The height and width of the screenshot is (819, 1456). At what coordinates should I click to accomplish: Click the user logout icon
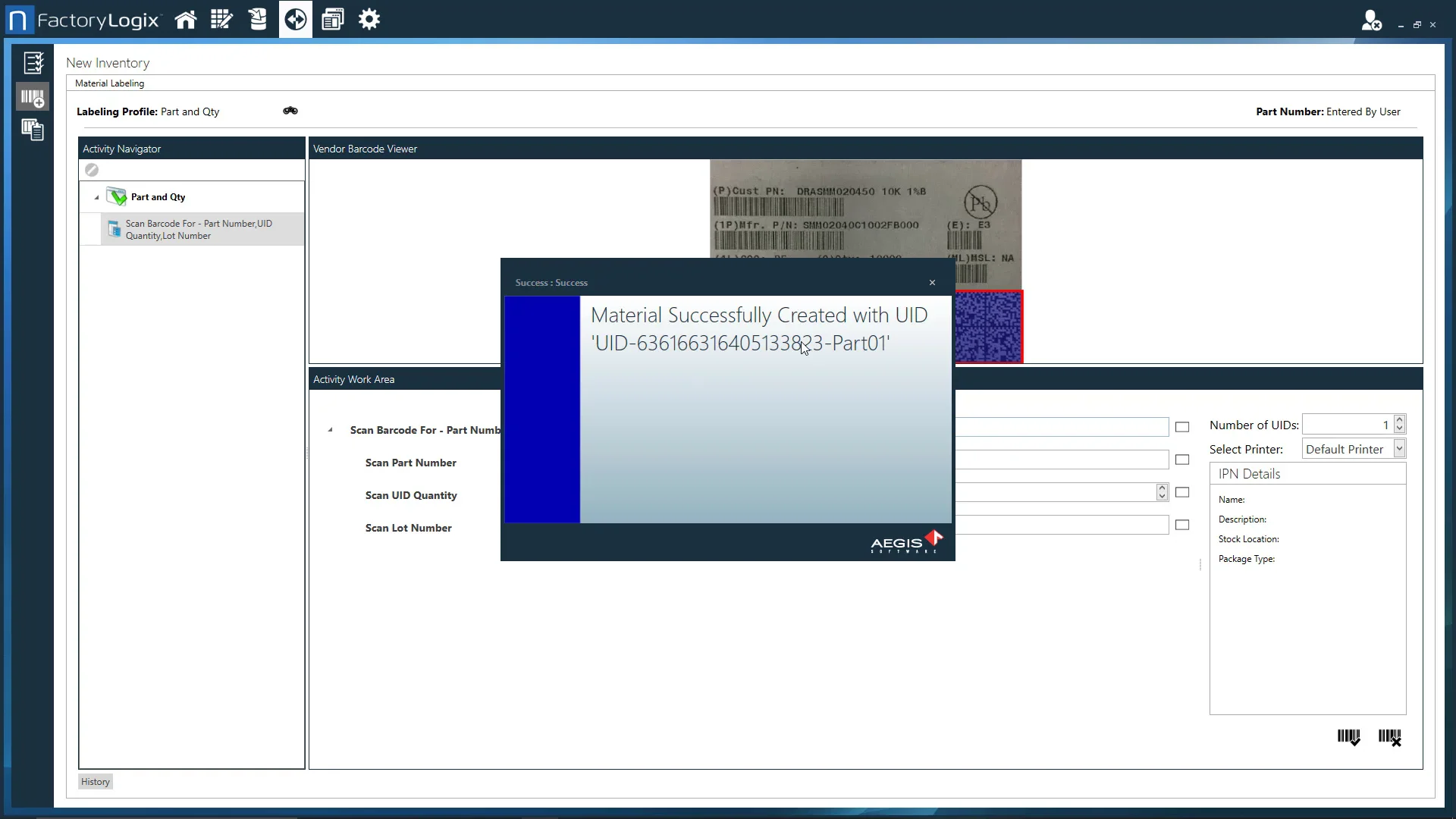1371,20
